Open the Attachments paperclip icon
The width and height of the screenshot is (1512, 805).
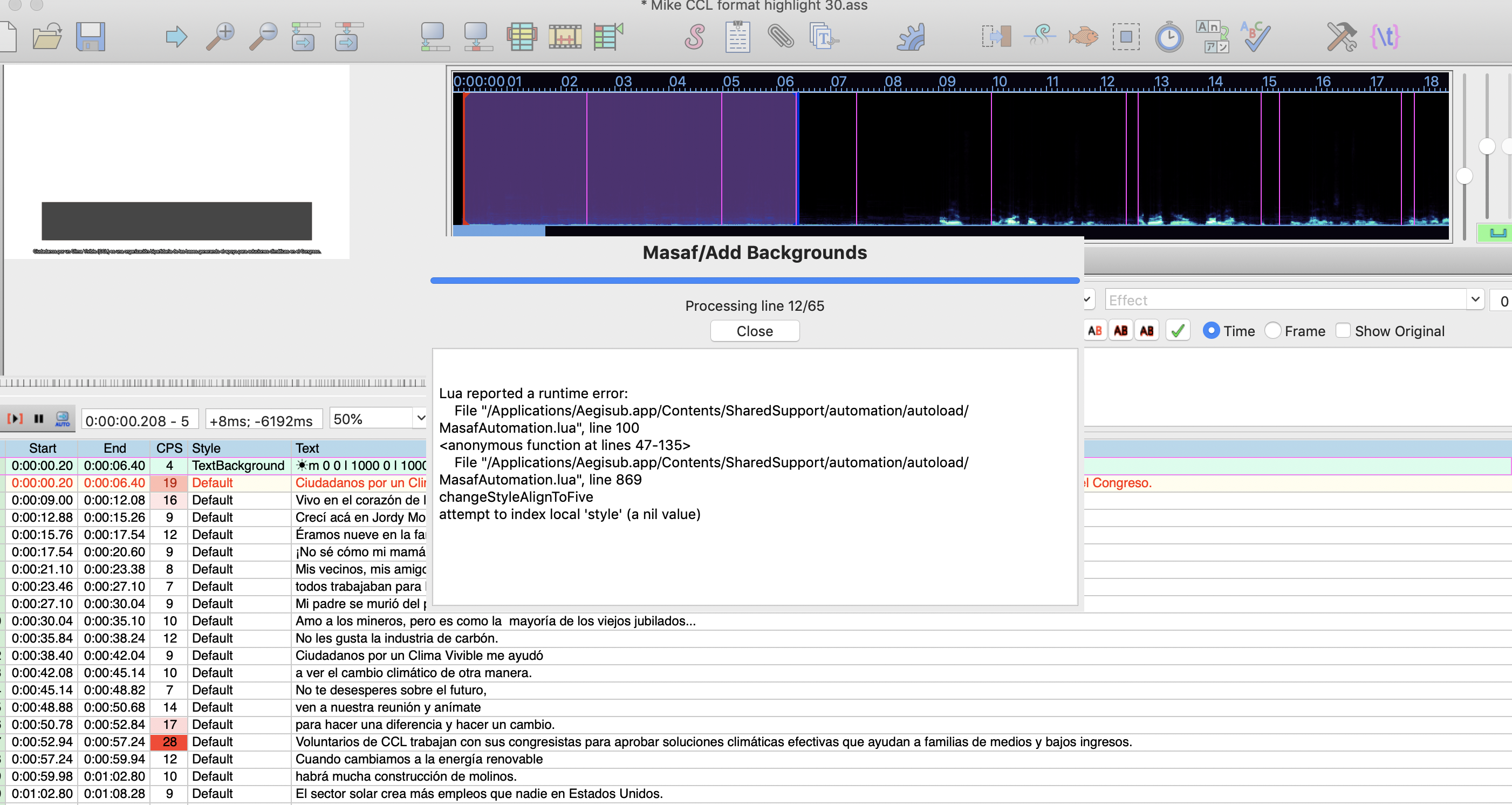781,37
